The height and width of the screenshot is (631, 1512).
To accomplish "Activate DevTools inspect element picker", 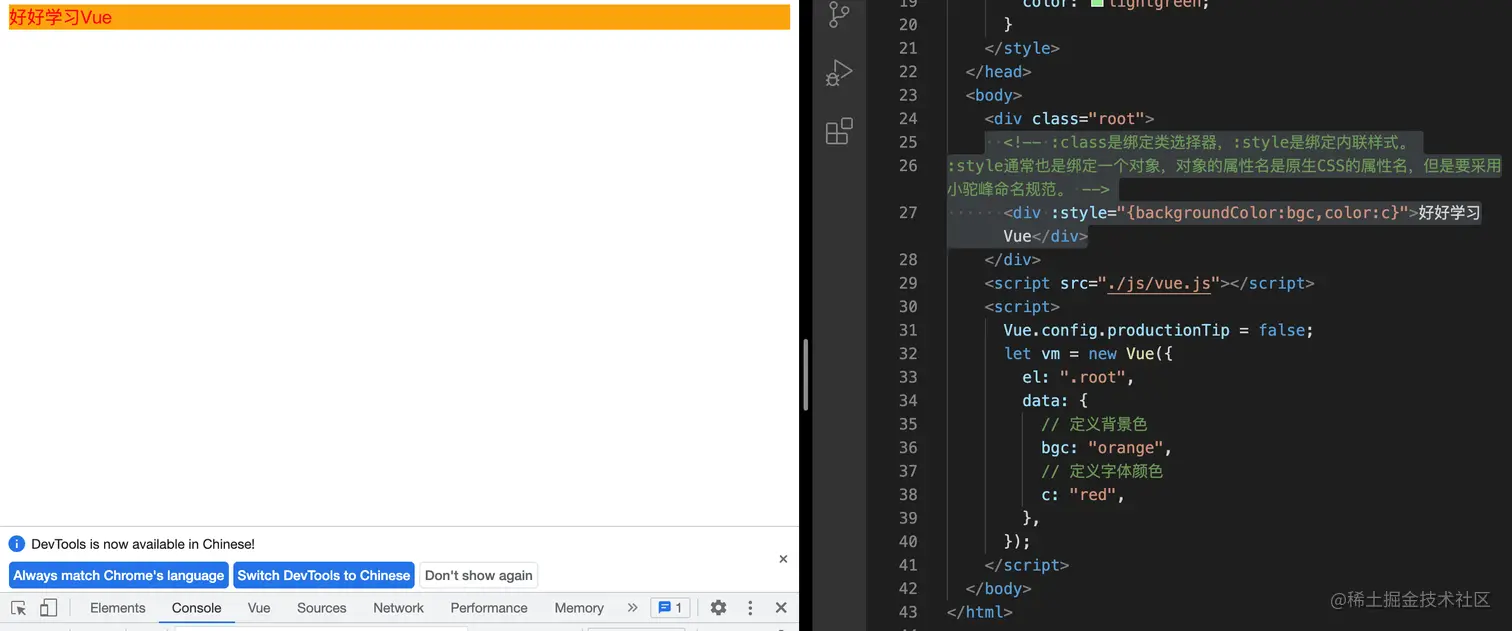I will point(18,608).
